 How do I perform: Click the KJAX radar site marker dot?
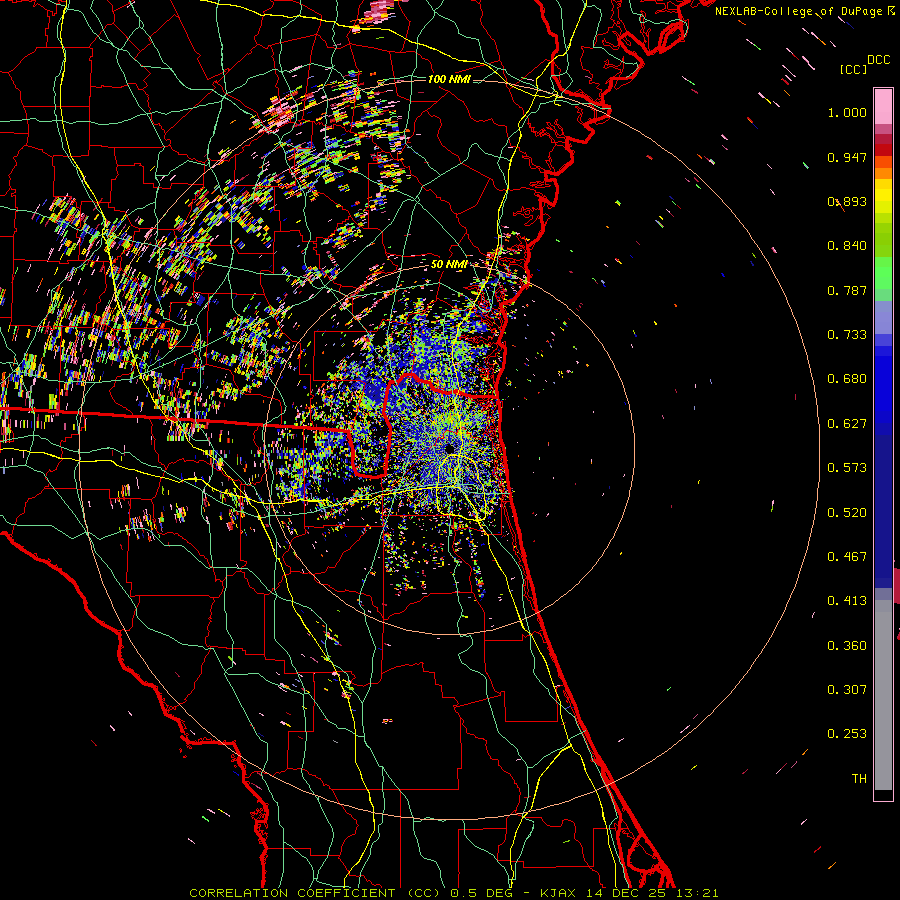click(449, 448)
